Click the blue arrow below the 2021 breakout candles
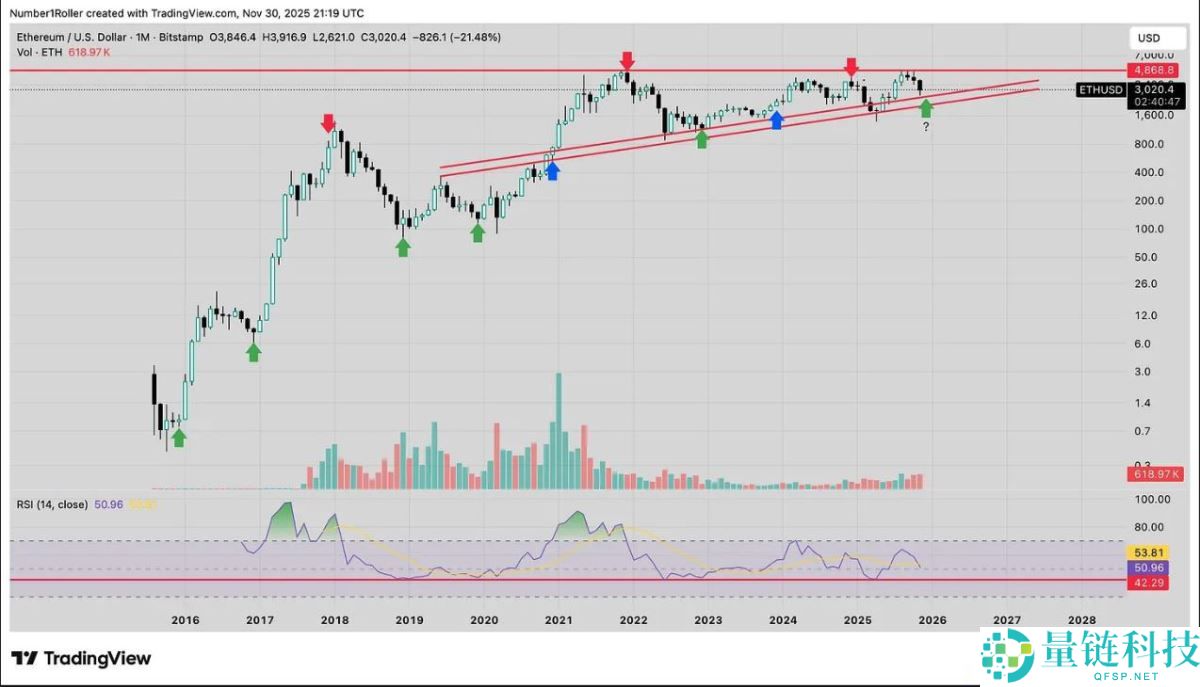The image size is (1200, 687). click(x=552, y=170)
